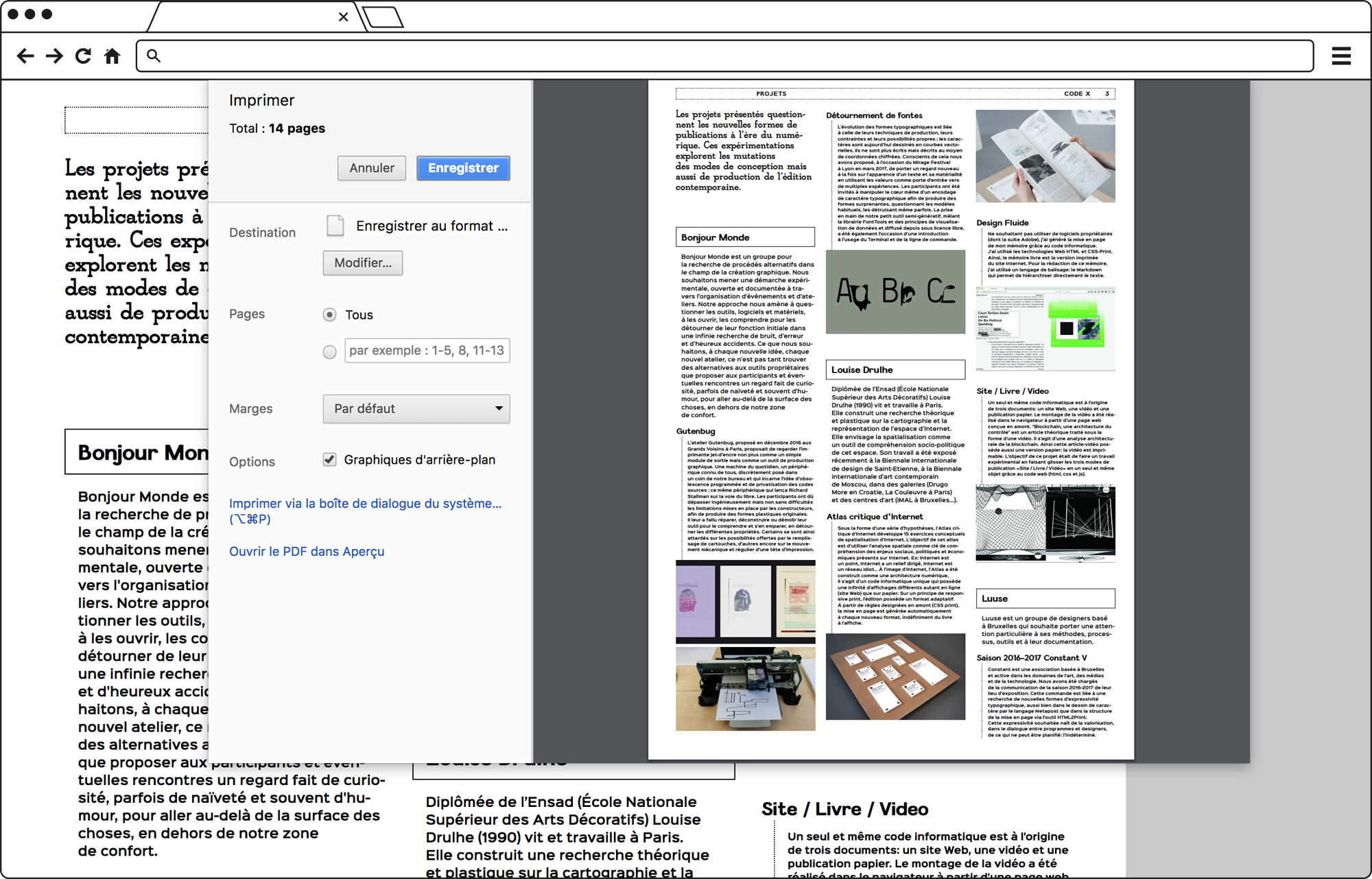Toggle the Graphiques d'arrière-plan checkbox
This screenshot has width=1372, height=879.
(x=330, y=460)
